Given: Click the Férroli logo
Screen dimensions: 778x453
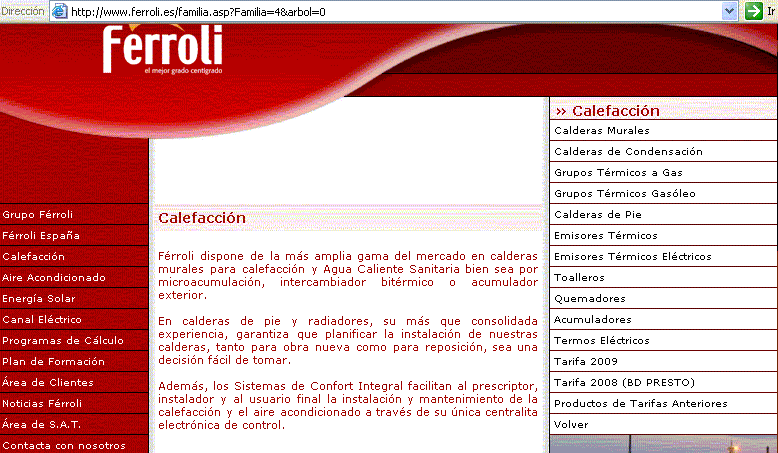Looking at the screenshot, I should (163, 50).
